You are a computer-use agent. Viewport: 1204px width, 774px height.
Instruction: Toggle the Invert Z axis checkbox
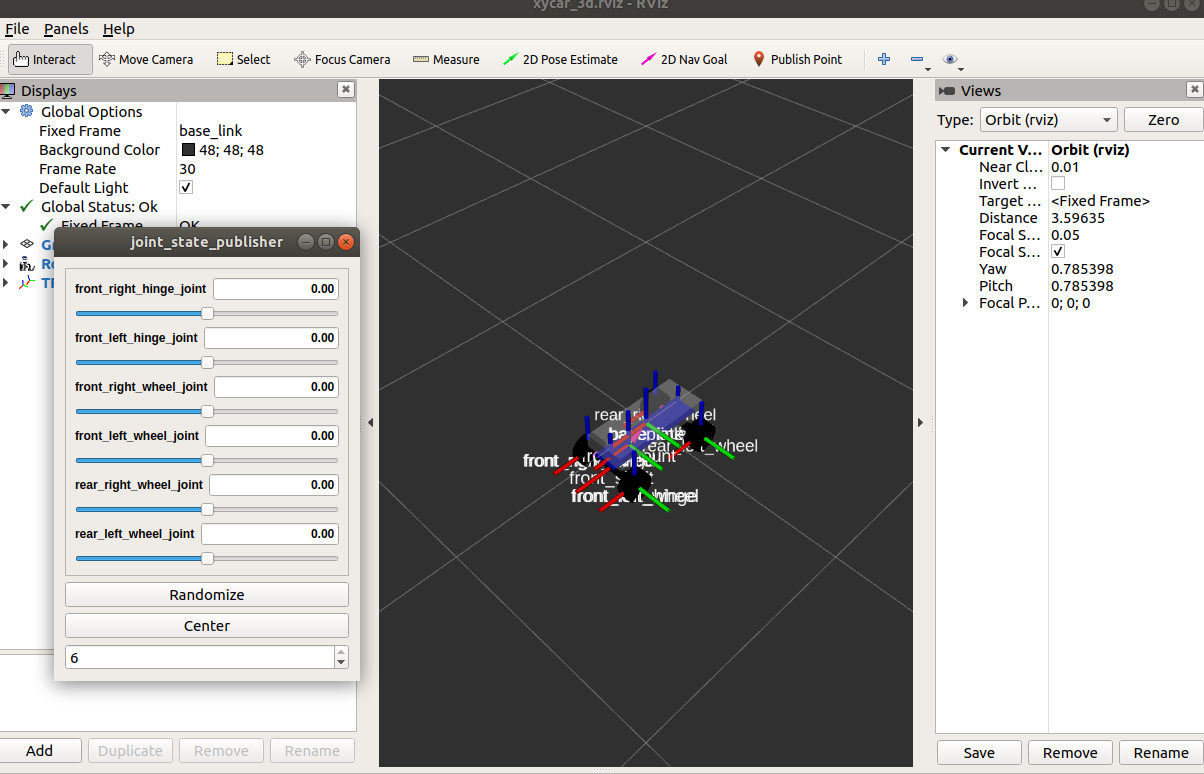1058,184
